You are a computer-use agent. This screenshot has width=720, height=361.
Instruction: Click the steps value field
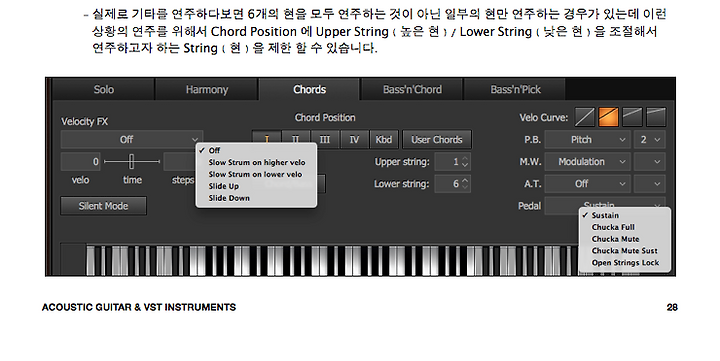point(180,162)
